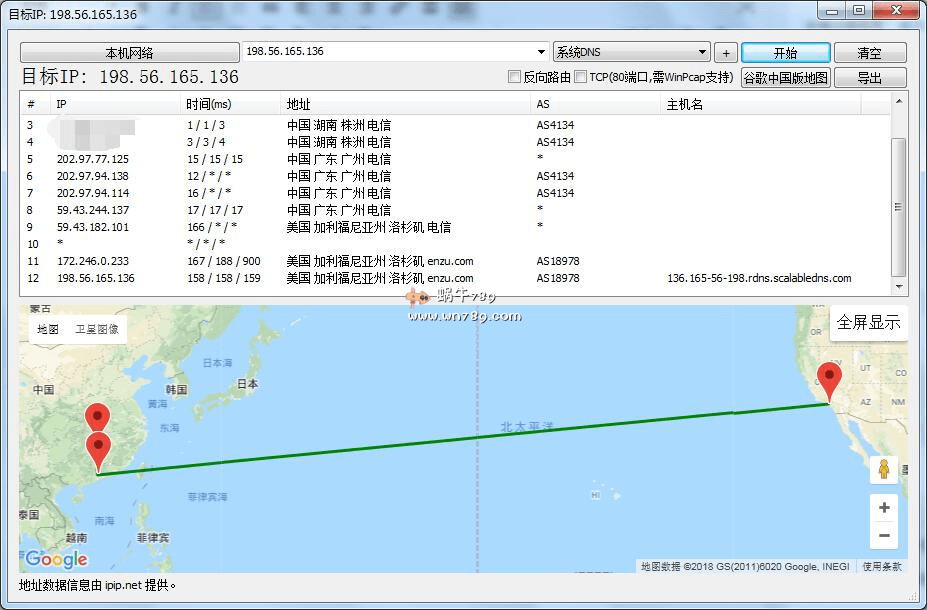927x610 pixels.
Task: Switch map to 卫星图像 view
Action: 97,329
